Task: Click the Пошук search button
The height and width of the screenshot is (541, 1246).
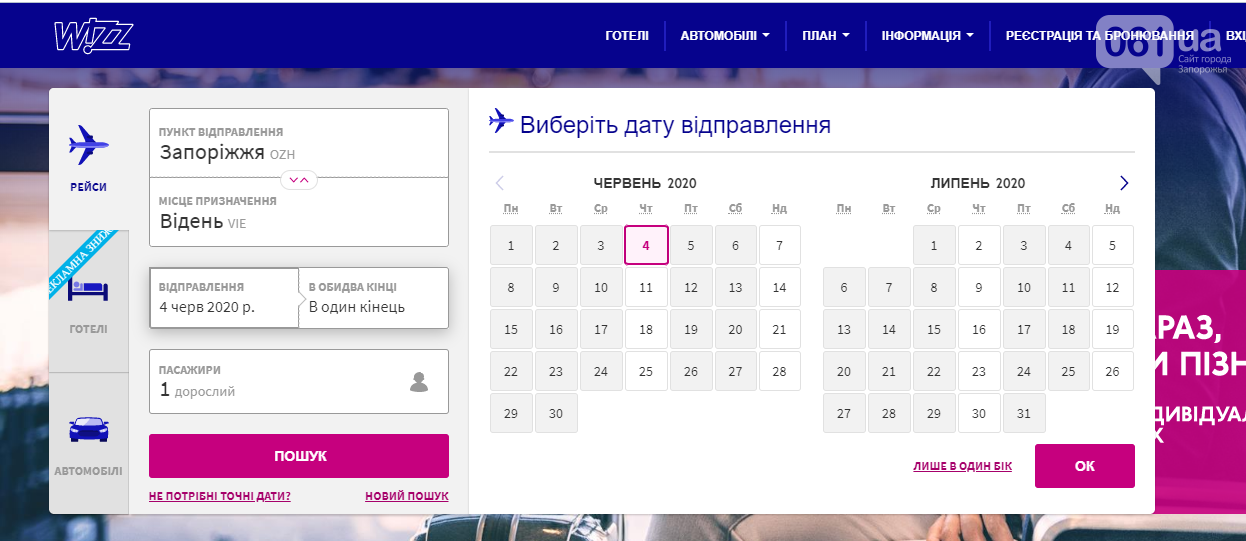Action: pos(299,456)
